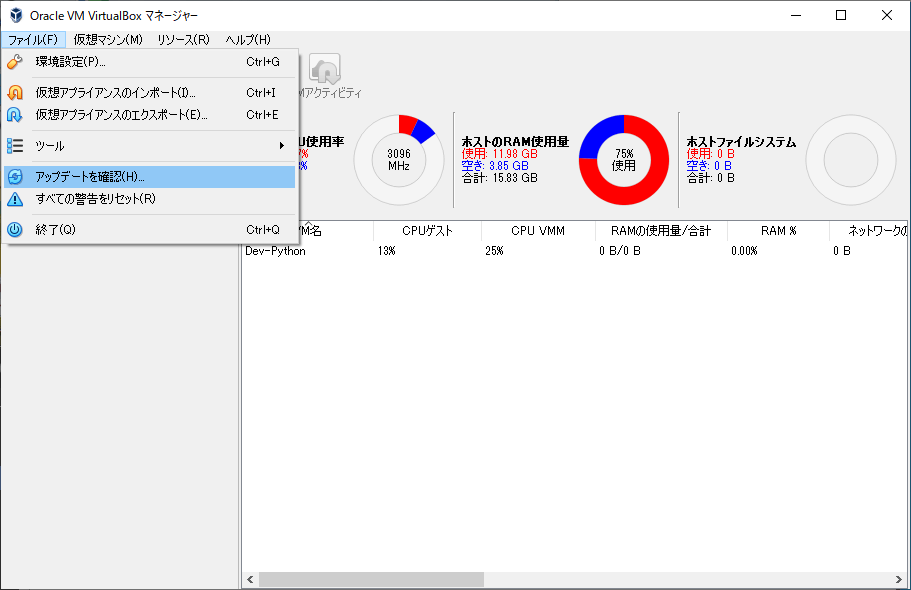Screen dimensions: 911x590
Task: Click the host file system donut chart
Action: coord(851,160)
